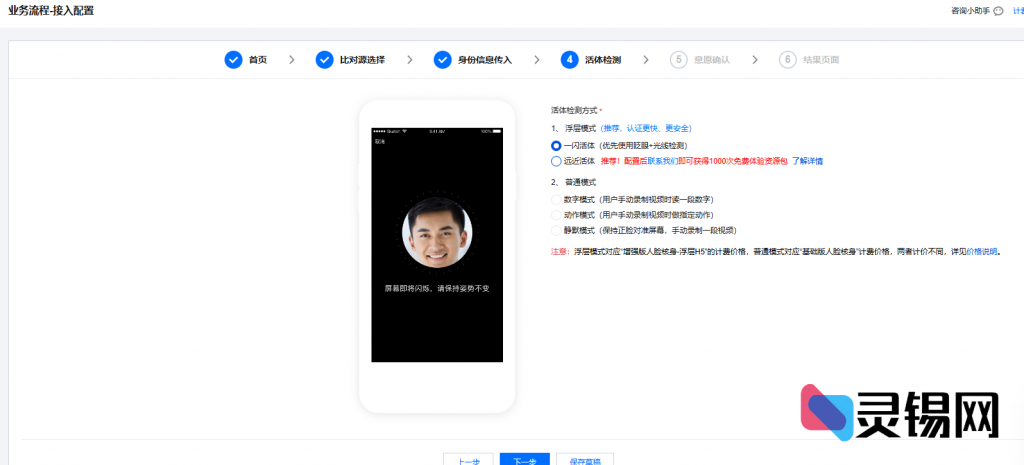Click the 比对源选择 step checkmark icon
Screen dimensions: 1024x465
click(324, 60)
